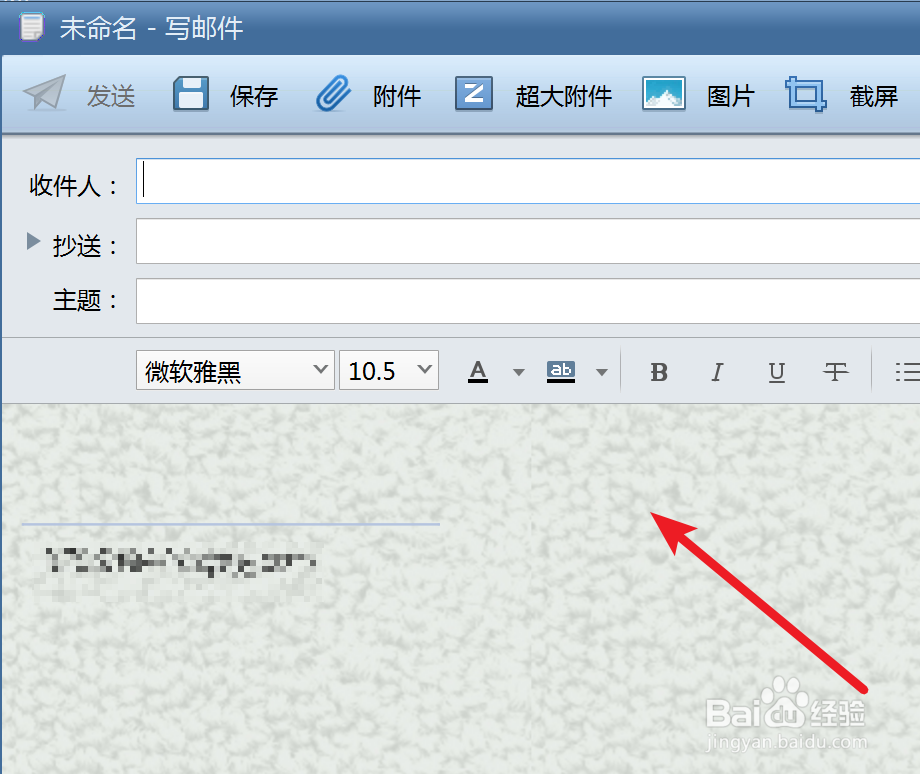Save the draft with the 保存 icon

(x=190, y=93)
